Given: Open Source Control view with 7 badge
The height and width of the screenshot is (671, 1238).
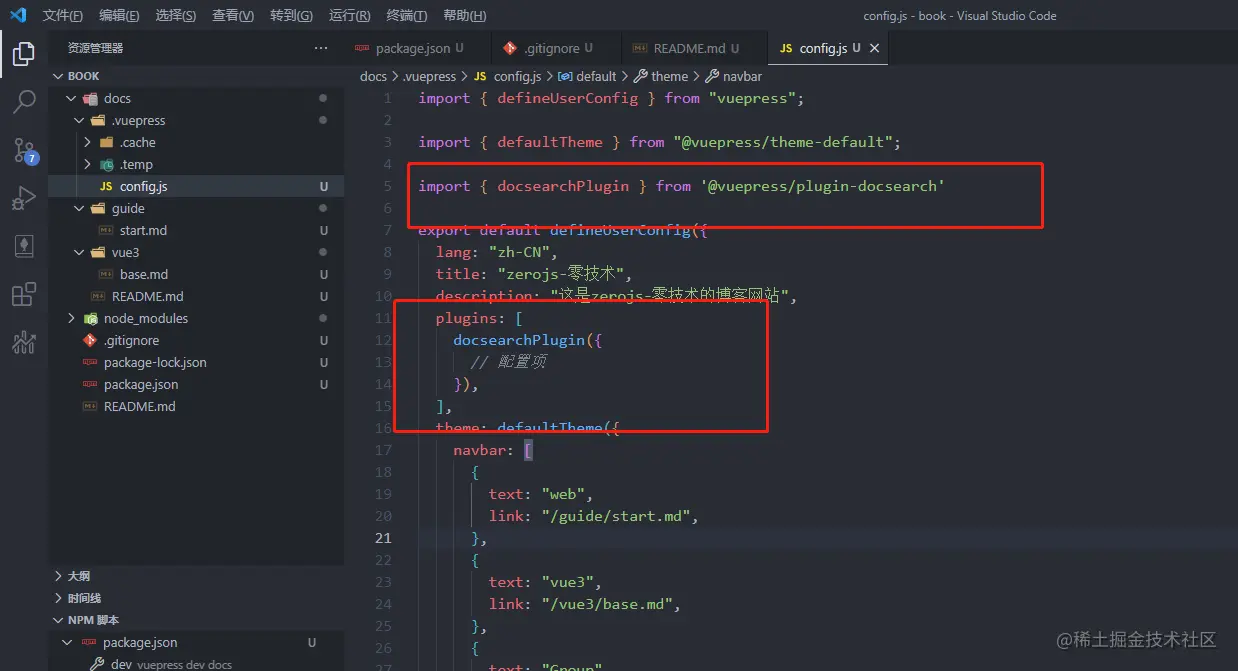Looking at the screenshot, I should point(24,150).
